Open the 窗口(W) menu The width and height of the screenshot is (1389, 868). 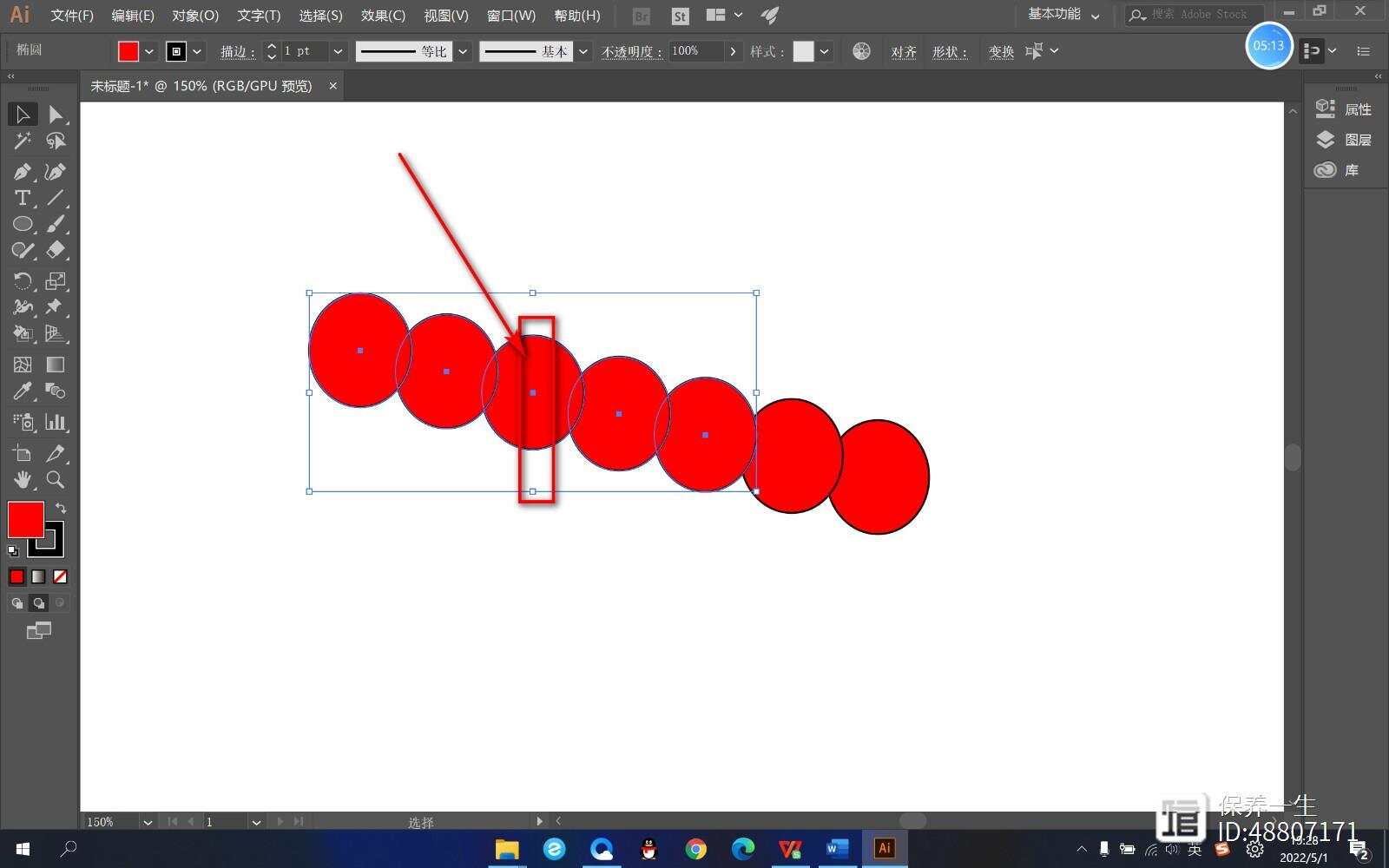pos(511,16)
